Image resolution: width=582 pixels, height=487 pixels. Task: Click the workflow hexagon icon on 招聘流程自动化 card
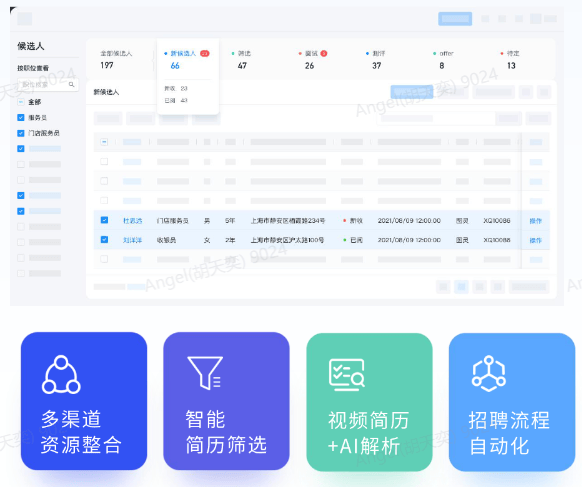pos(488,374)
